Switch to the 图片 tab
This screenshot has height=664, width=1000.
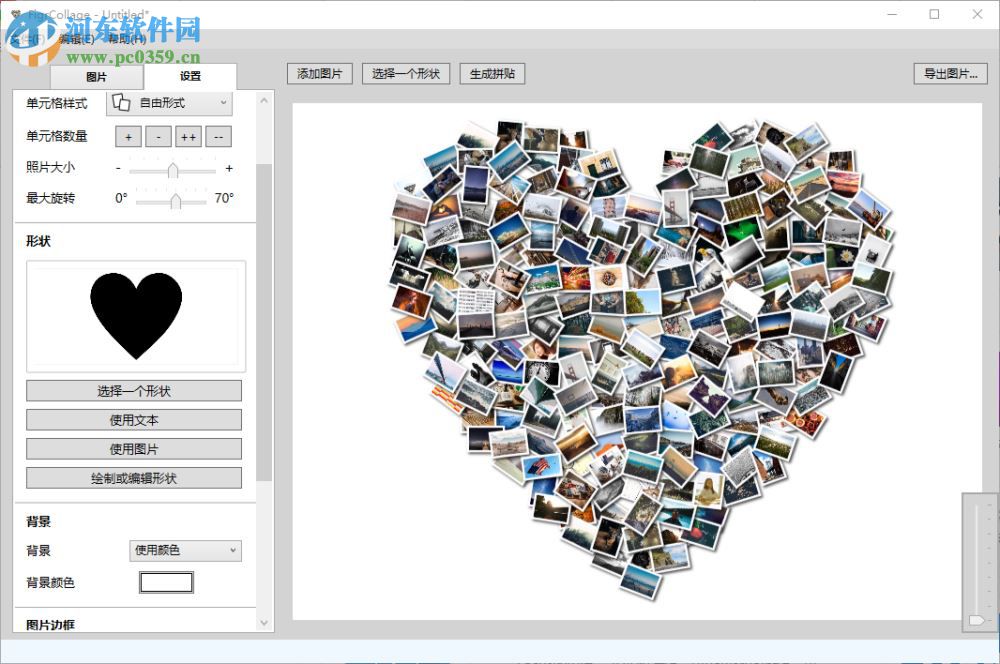point(96,76)
